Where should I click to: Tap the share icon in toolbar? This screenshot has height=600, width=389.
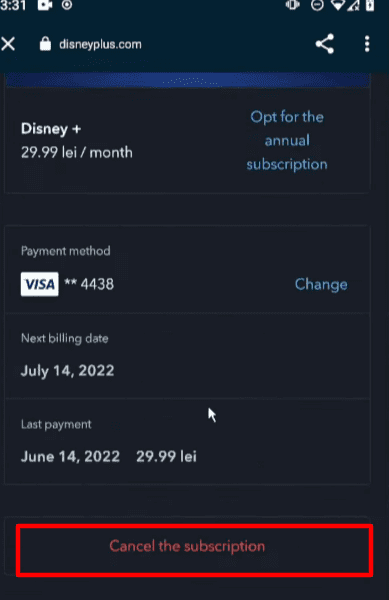pyautogui.click(x=324, y=44)
